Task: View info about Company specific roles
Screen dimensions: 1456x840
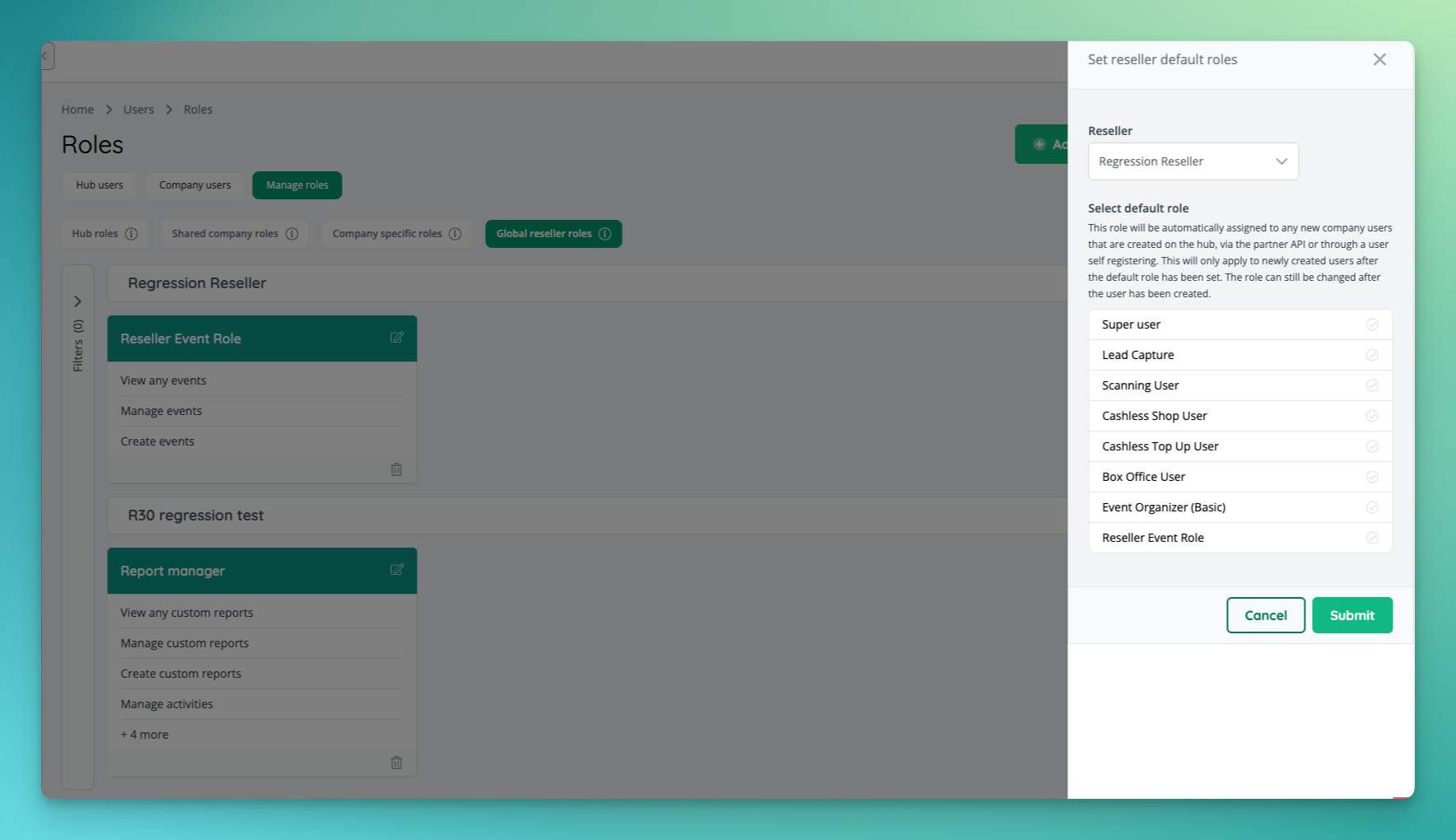Action: [455, 233]
